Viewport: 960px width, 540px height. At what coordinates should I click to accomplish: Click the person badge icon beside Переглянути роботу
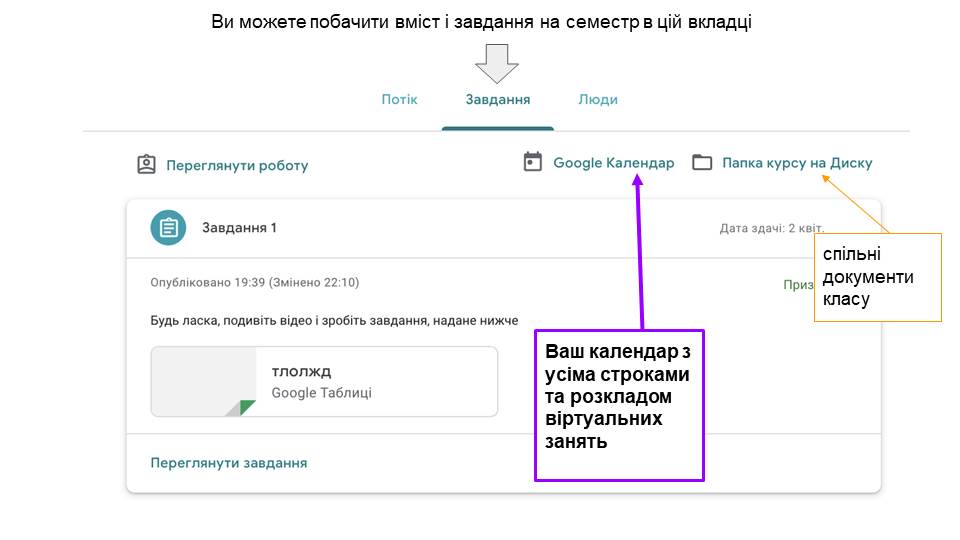click(147, 165)
